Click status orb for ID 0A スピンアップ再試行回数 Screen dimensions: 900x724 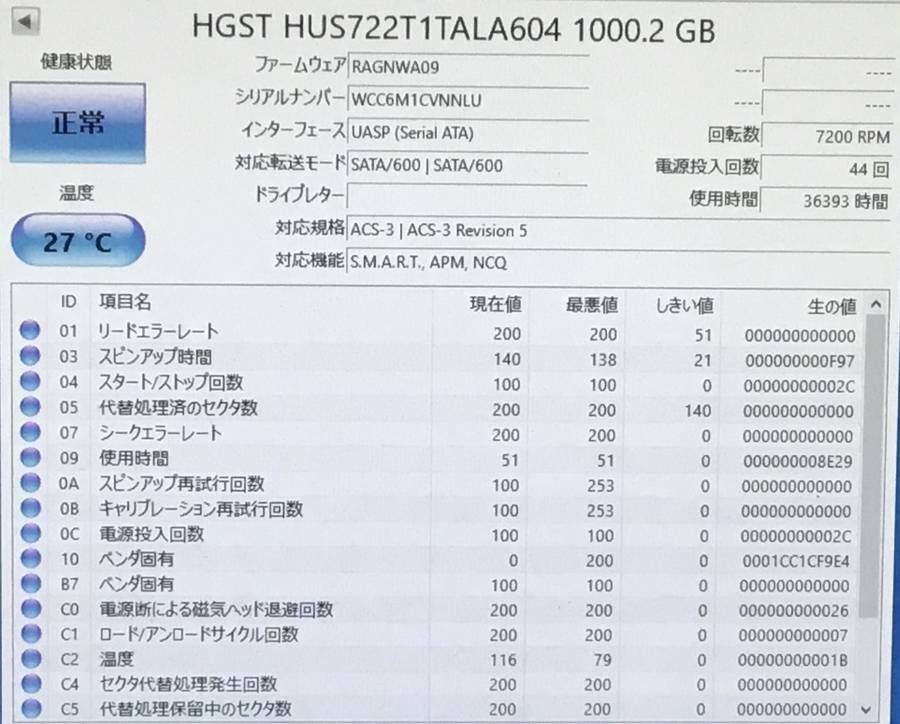(x=30, y=482)
